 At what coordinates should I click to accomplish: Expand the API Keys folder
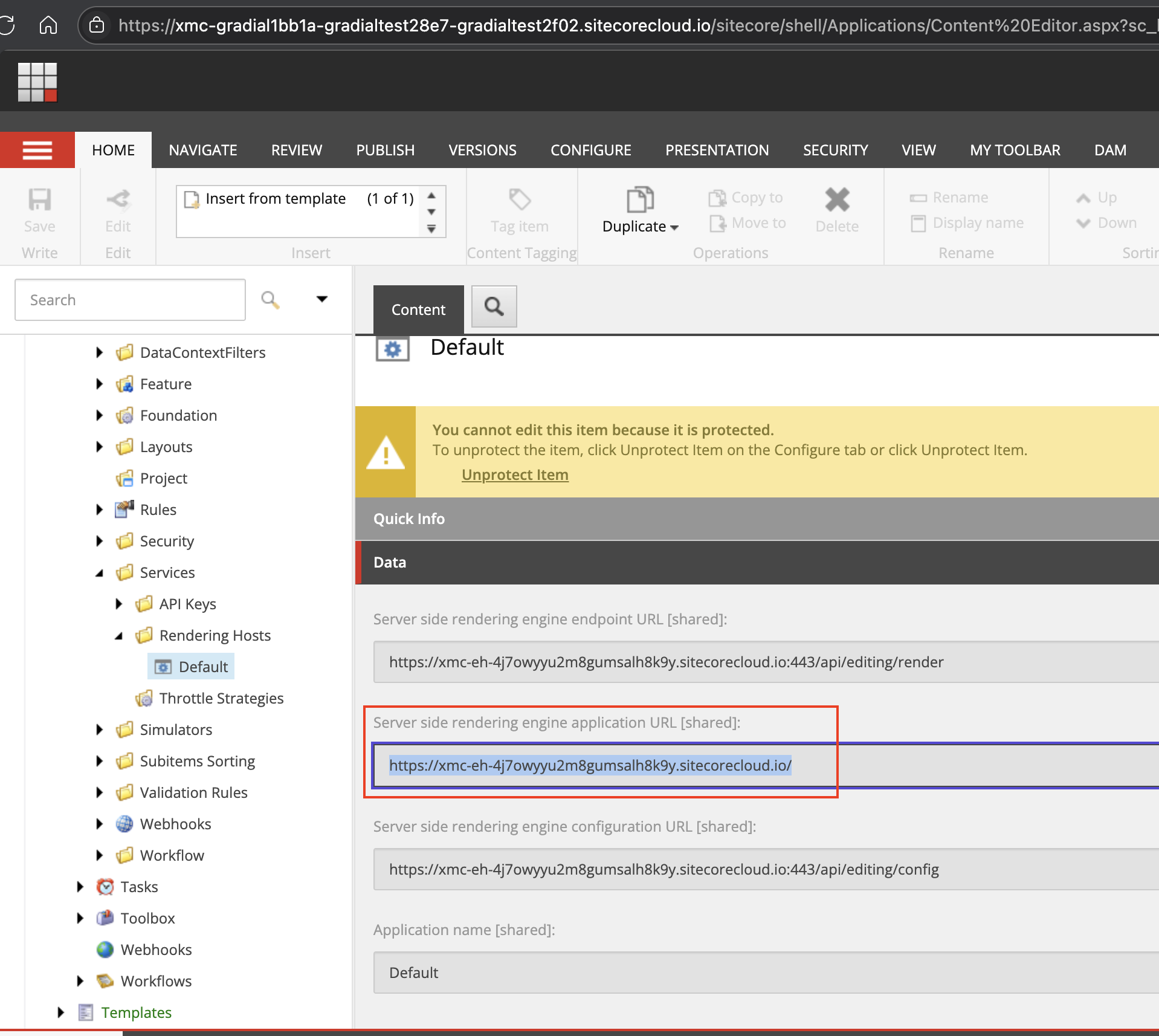(119, 604)
